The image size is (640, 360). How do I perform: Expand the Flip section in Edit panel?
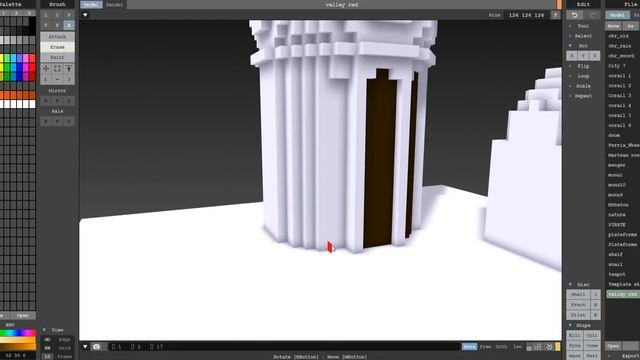point(583,66)
